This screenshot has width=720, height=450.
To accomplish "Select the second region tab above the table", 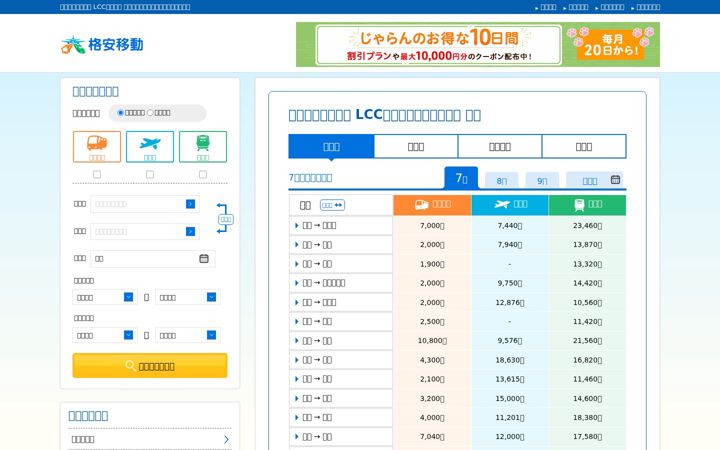I will click(x=416, y=146).
